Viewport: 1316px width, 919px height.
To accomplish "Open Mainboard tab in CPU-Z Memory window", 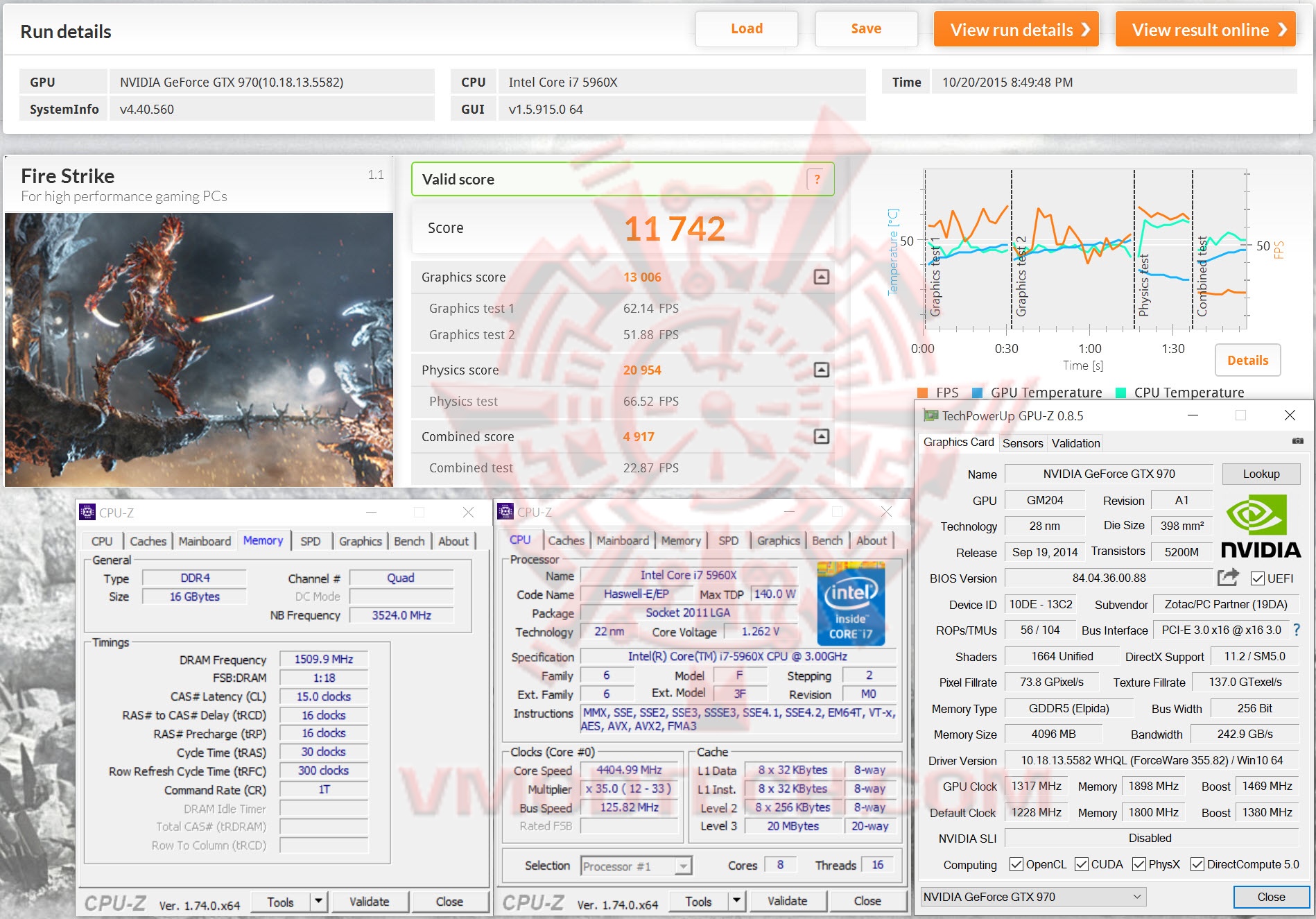I will (205, 541).
